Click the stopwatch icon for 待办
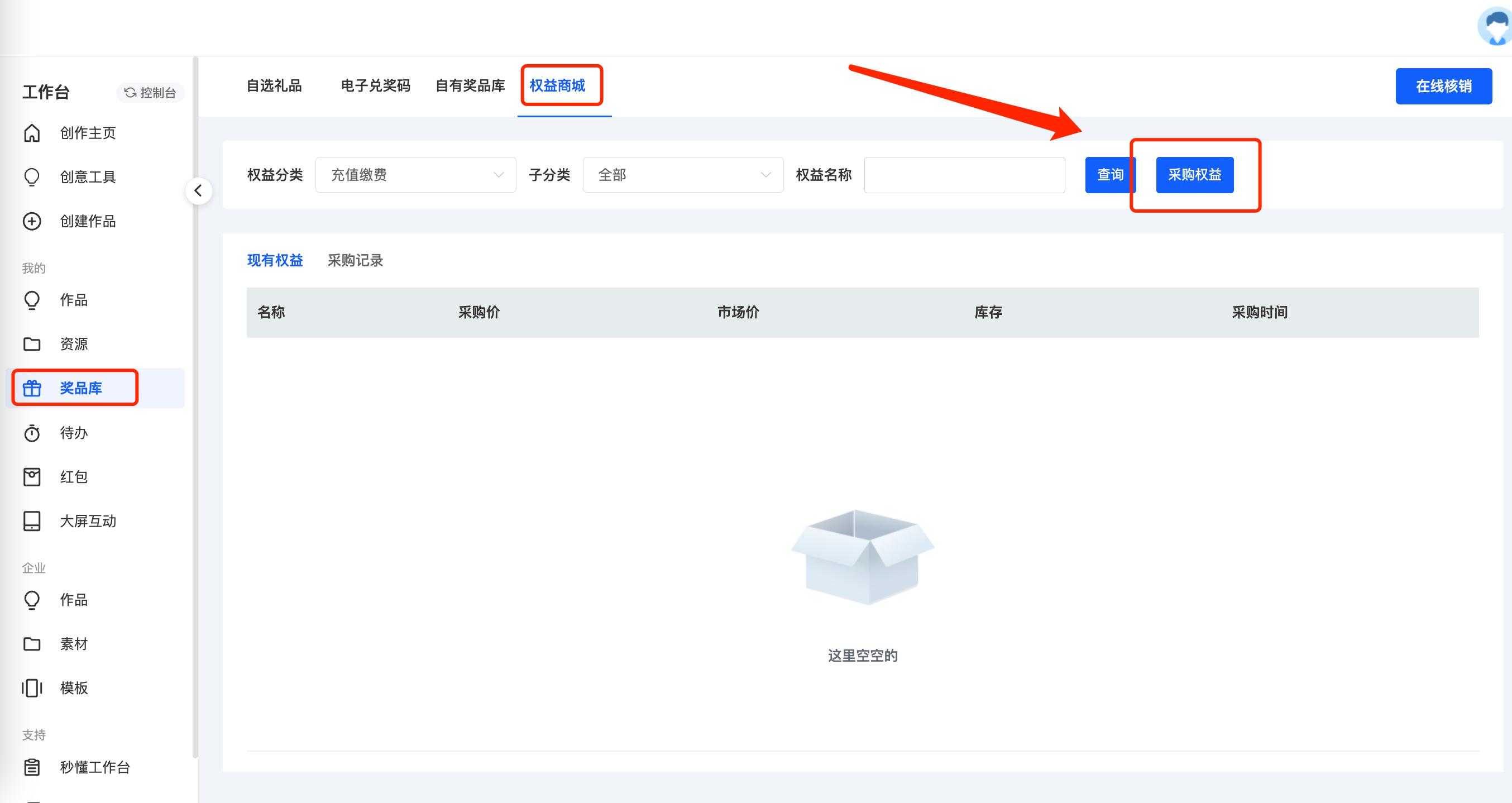This screenshot has width=1512, height=803. pyautogui.click(x=32, y=433)
